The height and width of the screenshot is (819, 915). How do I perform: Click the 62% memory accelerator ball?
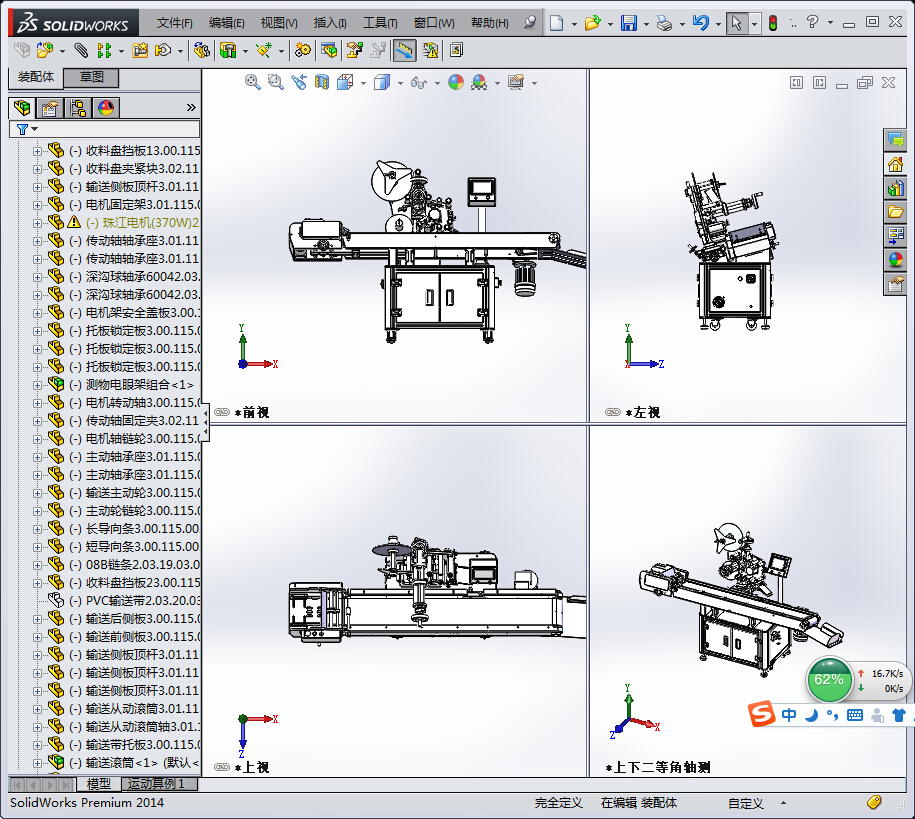829,679
